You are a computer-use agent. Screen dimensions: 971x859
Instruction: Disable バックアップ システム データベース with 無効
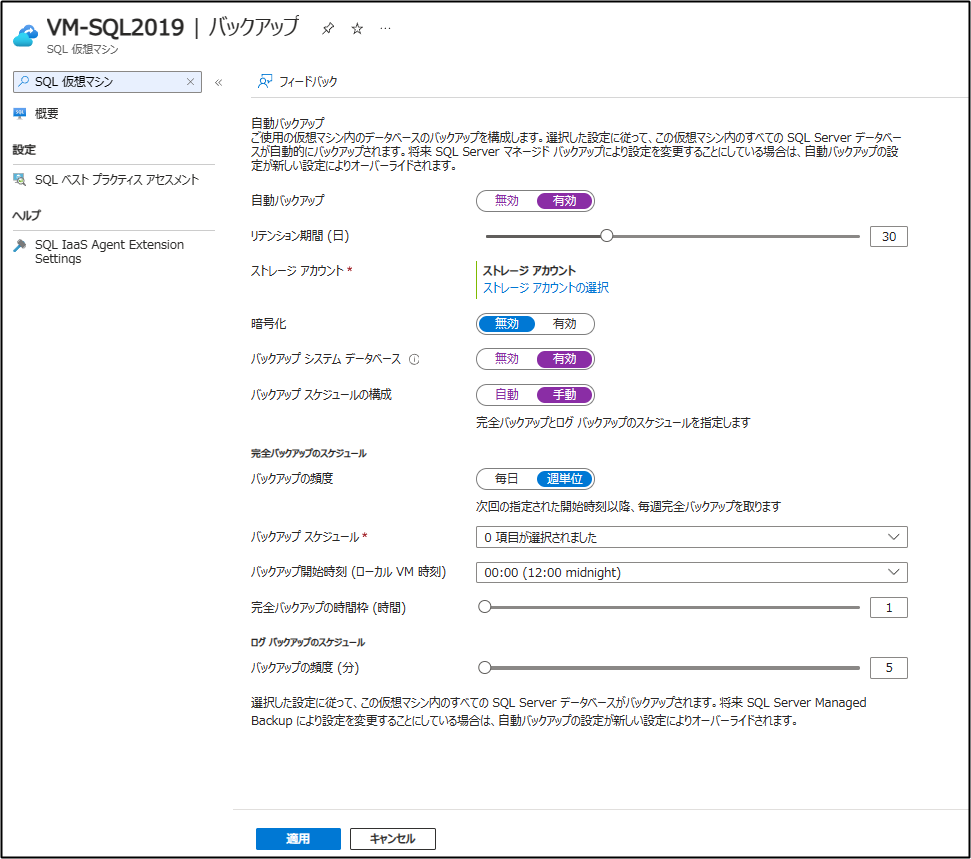(507, 359)
